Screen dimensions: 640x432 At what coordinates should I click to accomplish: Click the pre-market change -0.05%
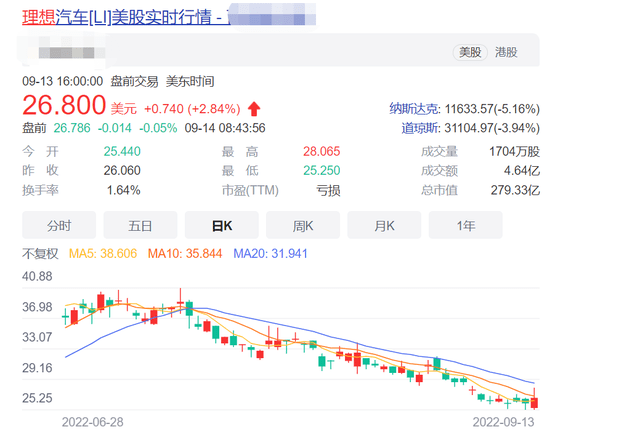coord(158,128)
